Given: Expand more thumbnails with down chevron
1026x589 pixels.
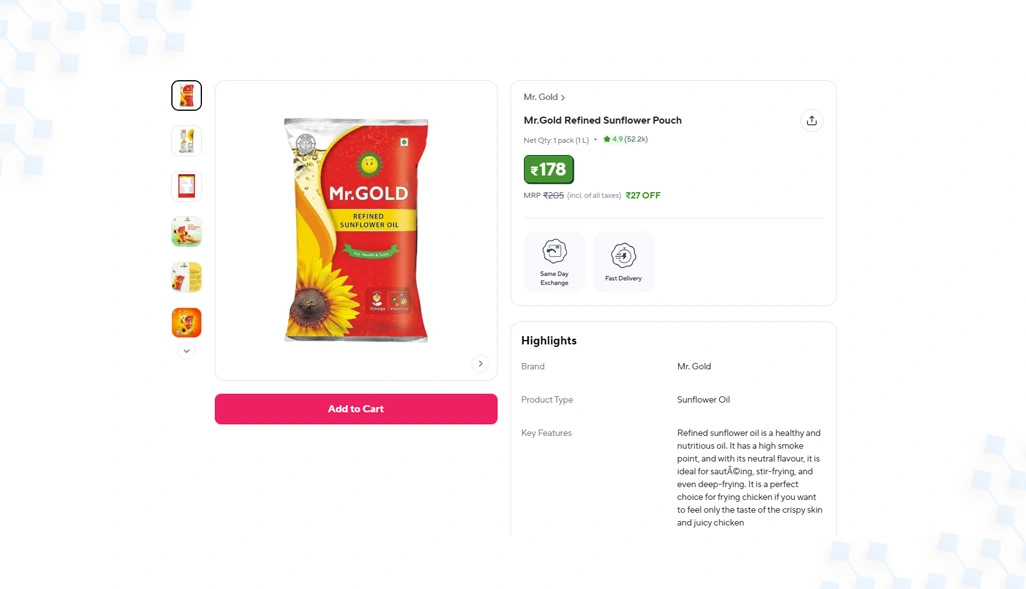Looking at the screenshot, I should pos(186,351).
